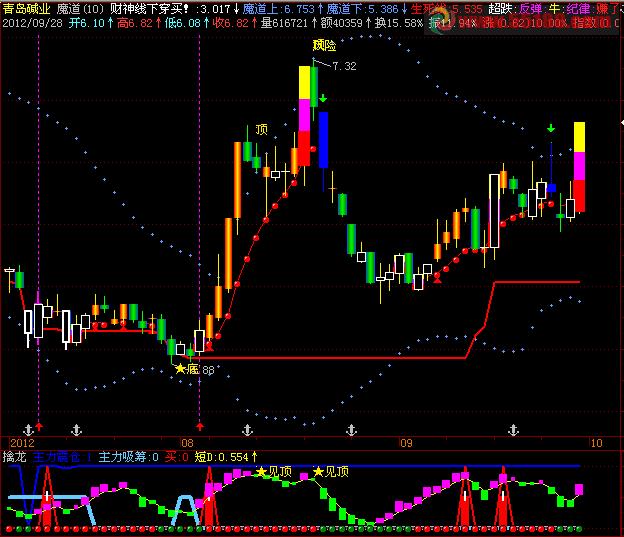This screenshot has height=537, width=624.
Task: Click the 7.32 high price label
Action: coord(344,66)
